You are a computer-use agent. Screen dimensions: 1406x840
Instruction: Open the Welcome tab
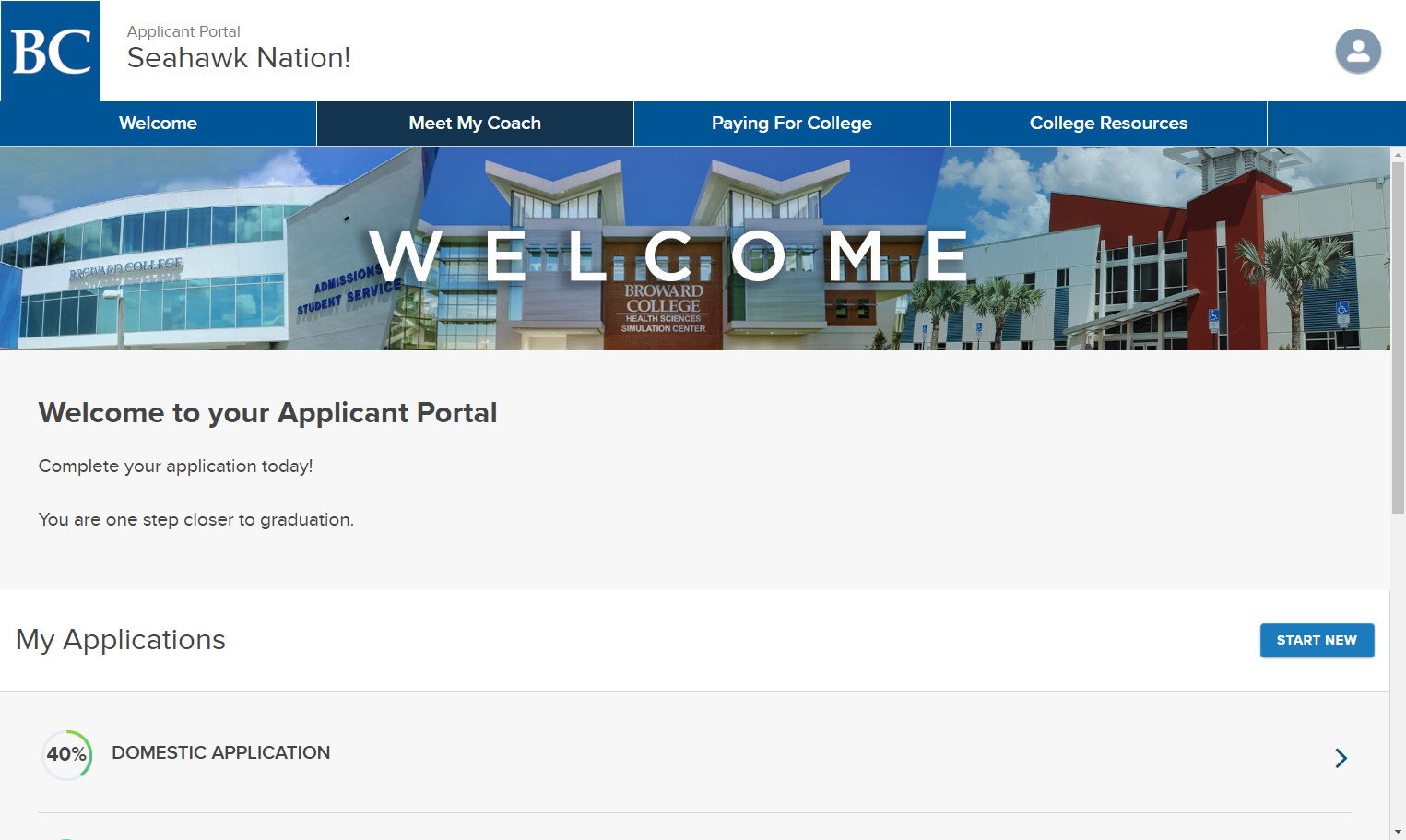pyautogui.click(x=158, y=124)
